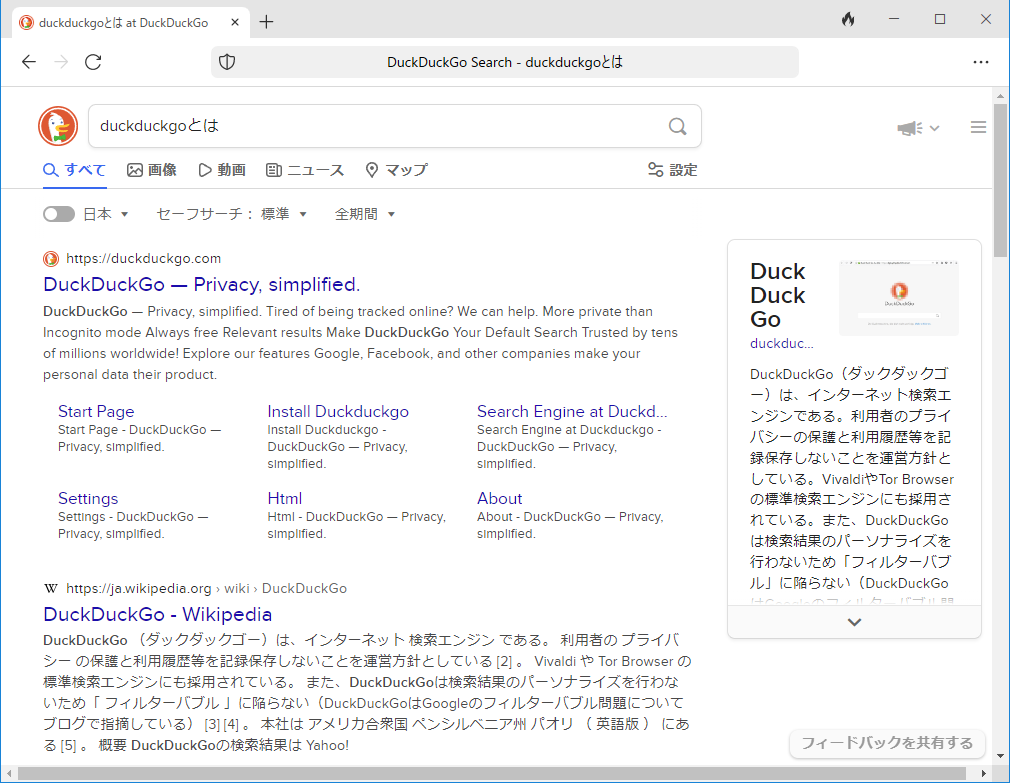This screenshot has height=783, width=1010.
Task: Open the Settings sitelink
Action: point(88,498)
